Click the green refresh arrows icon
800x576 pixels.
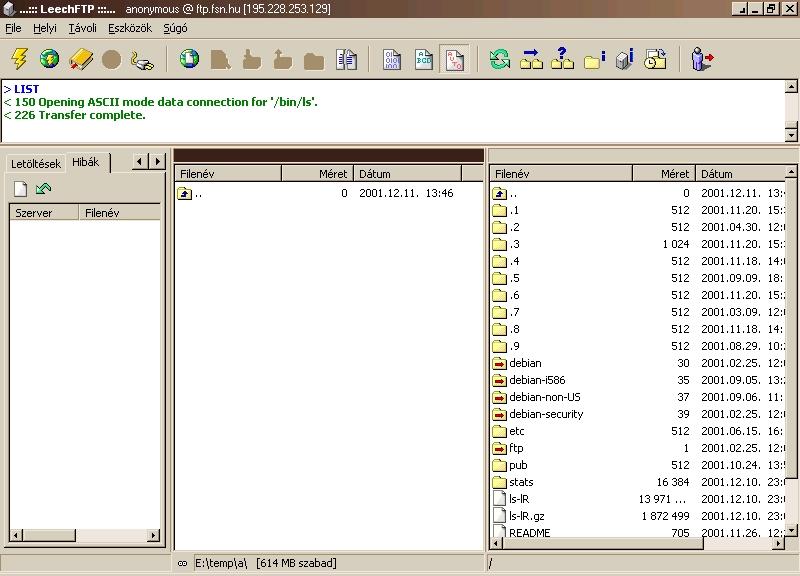tap(500, 60)
